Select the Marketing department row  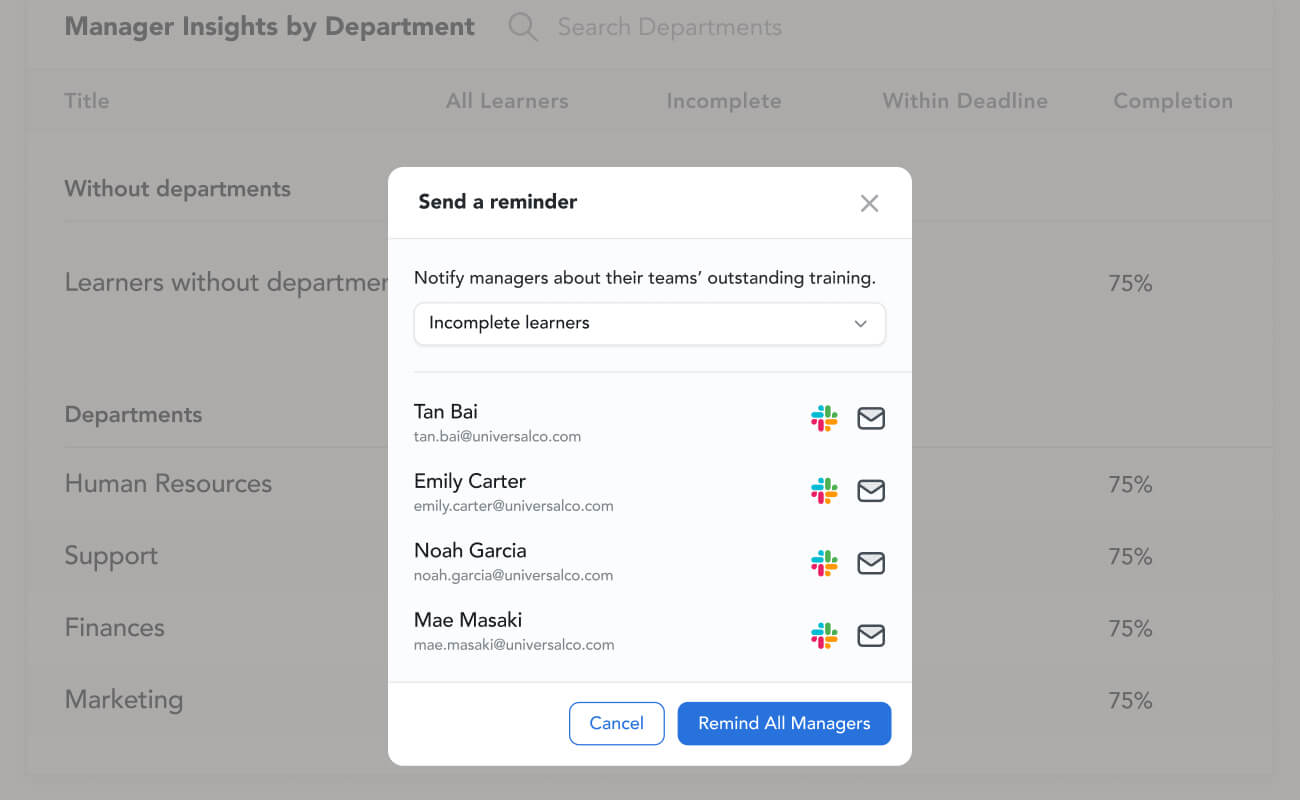click(124, 700)
